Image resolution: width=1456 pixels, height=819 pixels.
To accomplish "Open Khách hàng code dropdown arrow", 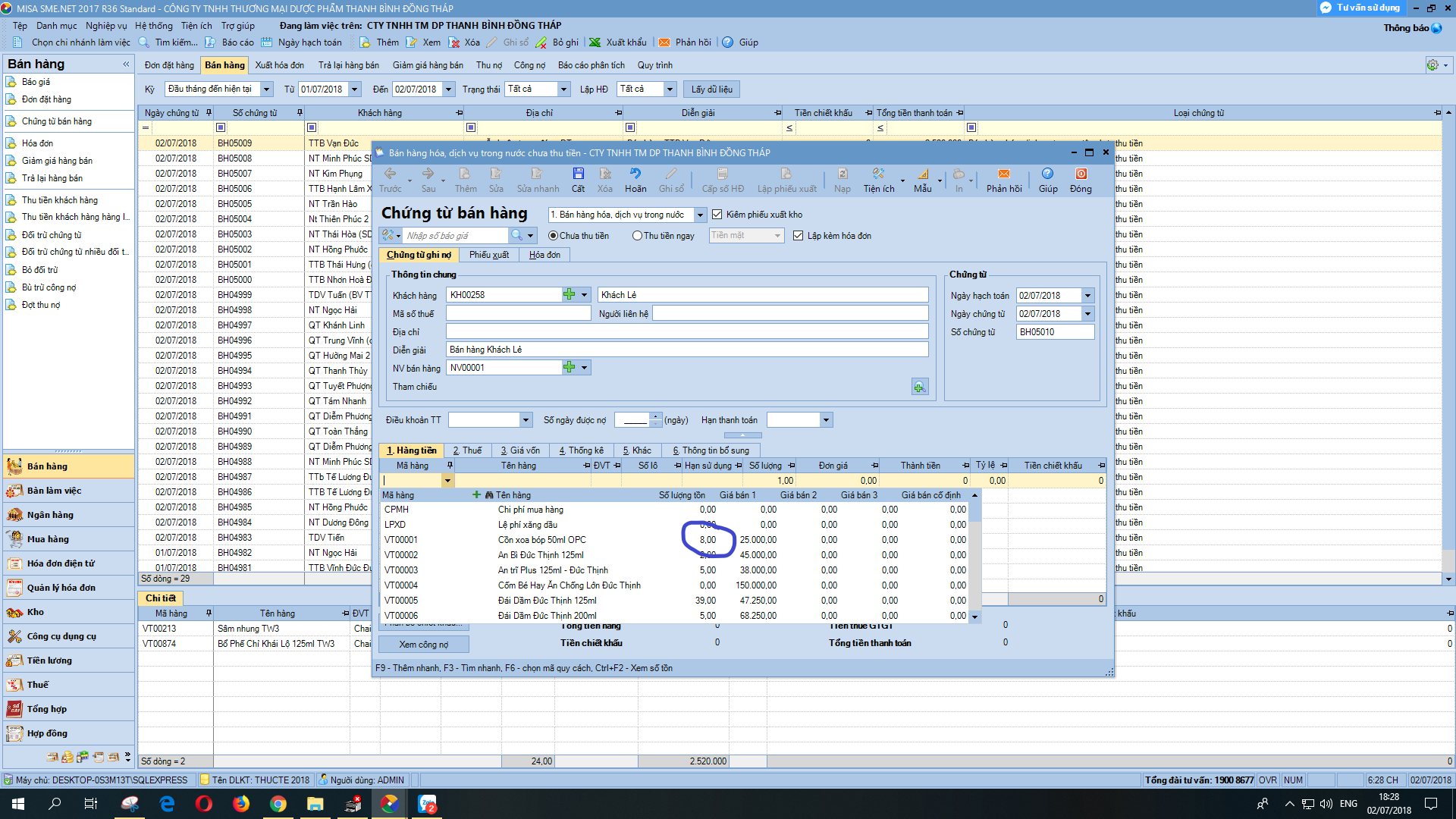I will tap(585, 295).
